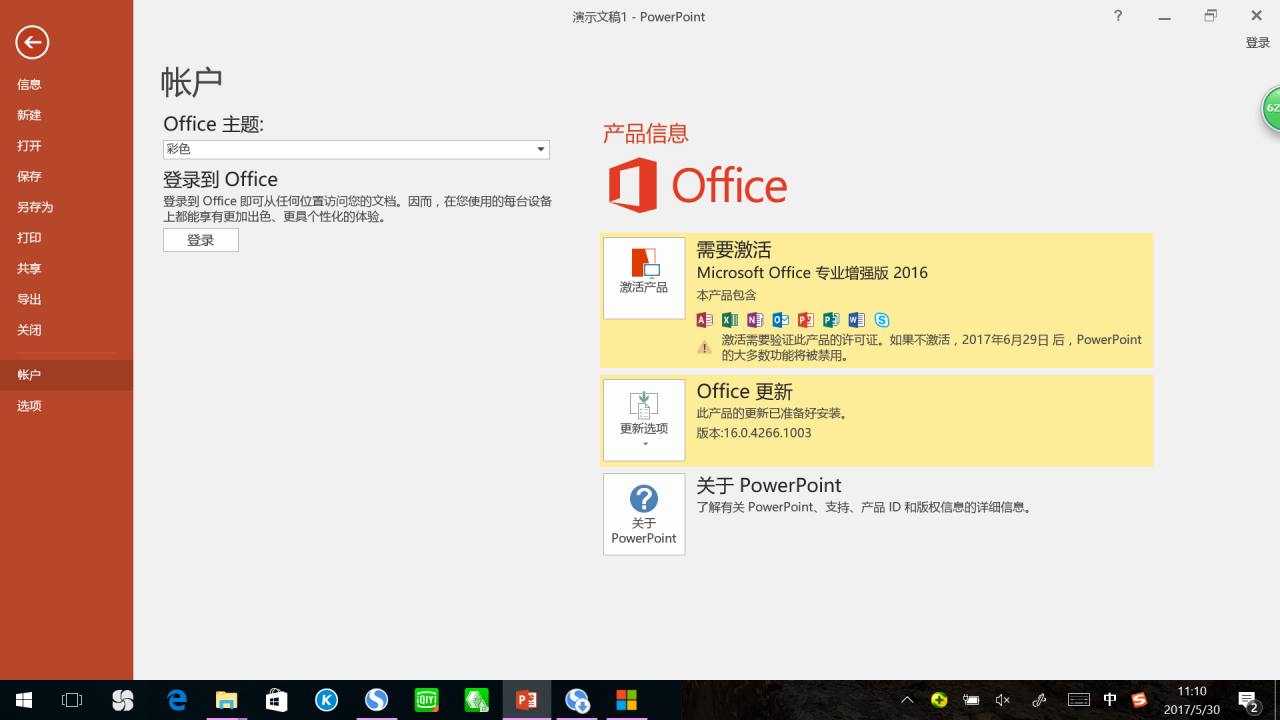Click the PowerPoint icon in product list

(805, 319)
